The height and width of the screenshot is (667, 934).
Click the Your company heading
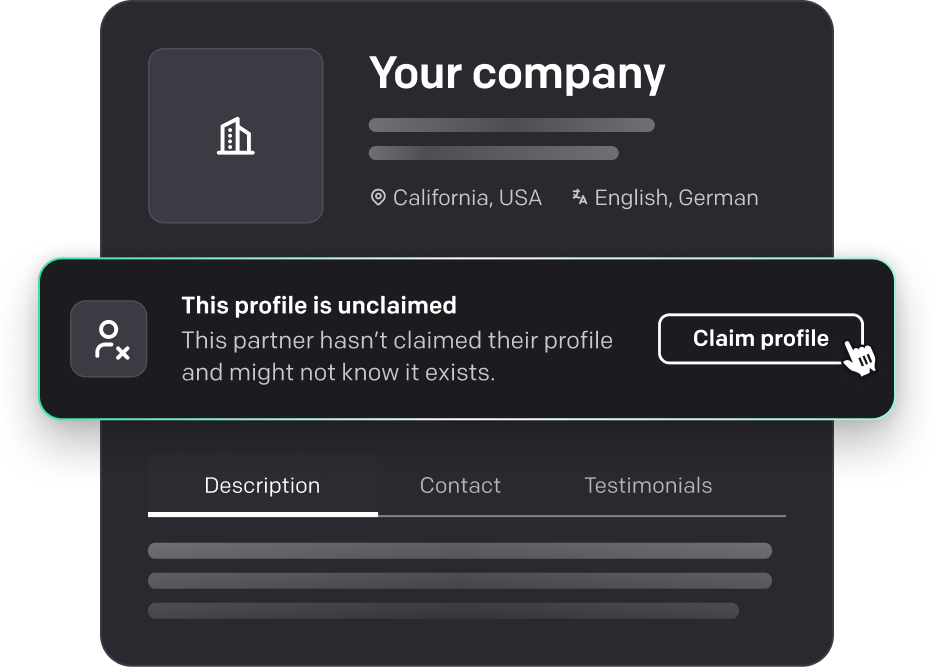point(518,73)
